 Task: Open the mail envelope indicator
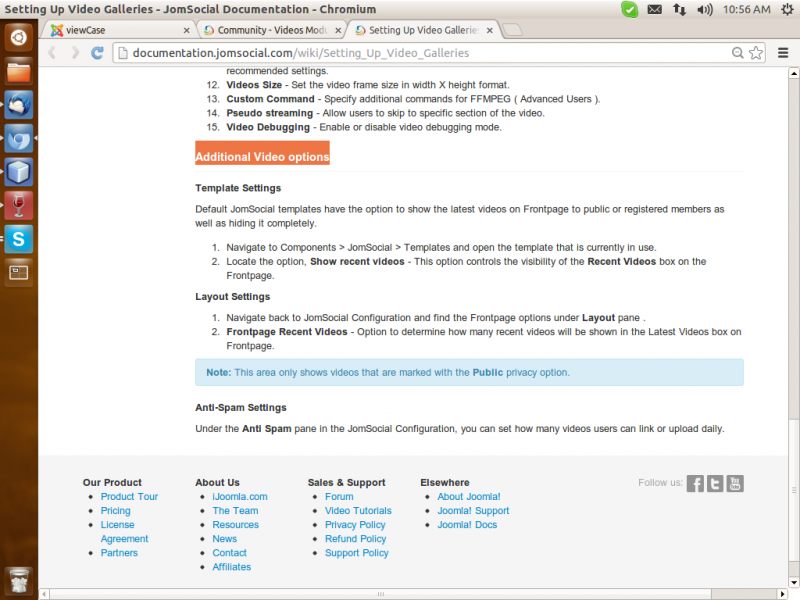pyautogui.click(x=655, y=9)
